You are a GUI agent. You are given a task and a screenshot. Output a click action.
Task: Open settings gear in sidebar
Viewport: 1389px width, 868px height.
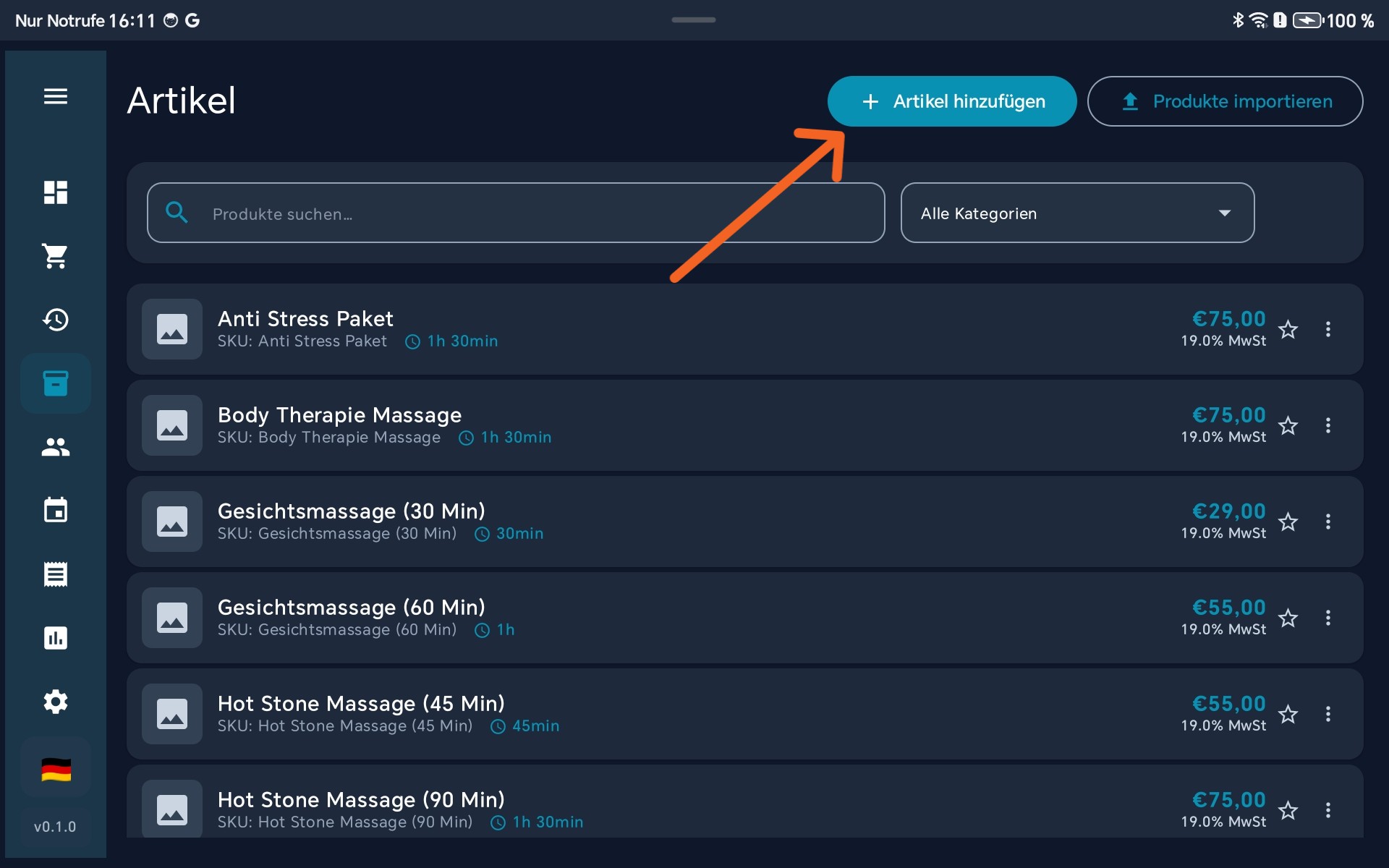[56, 702]
